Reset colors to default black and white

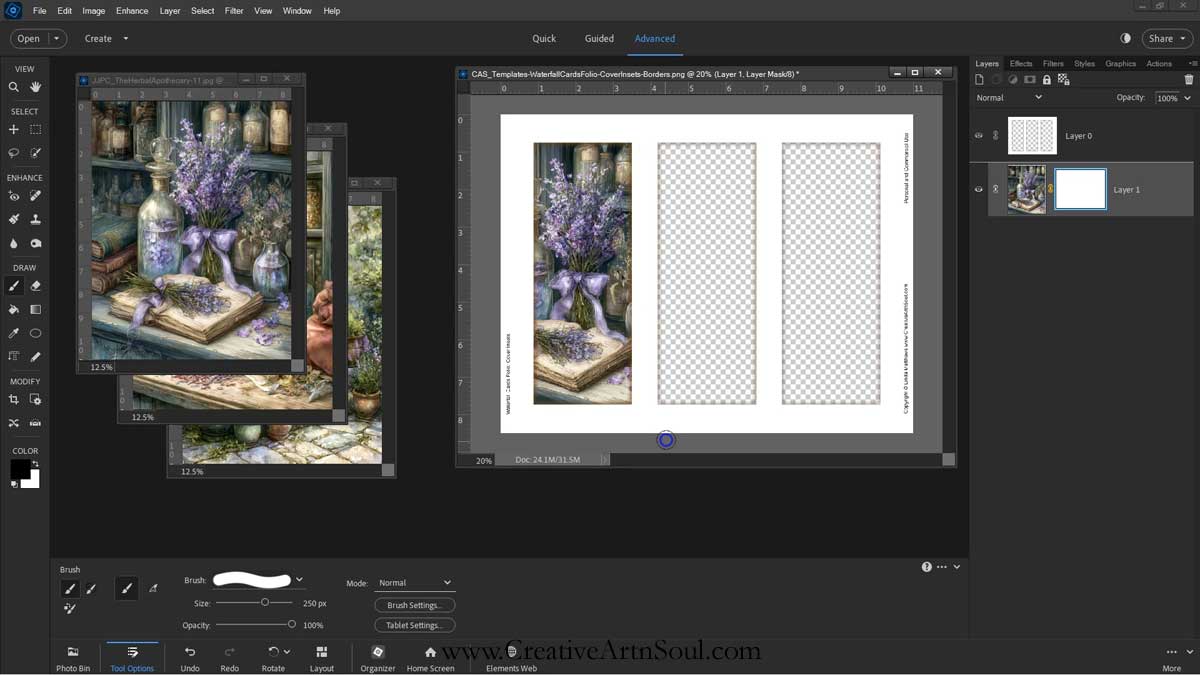click(14, 484)
